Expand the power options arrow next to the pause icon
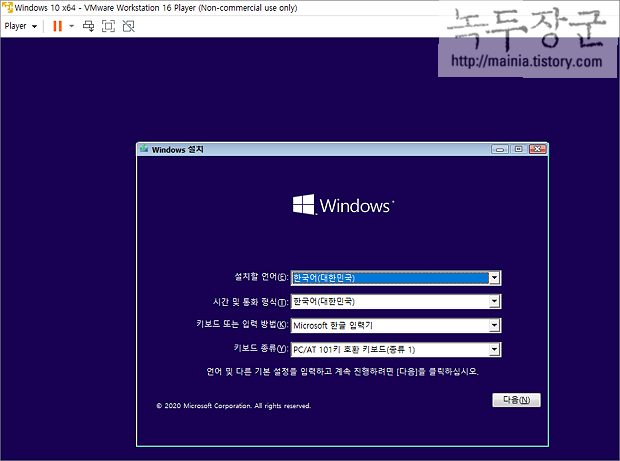This screenshot has width=620, height=461. pos(72,26)
